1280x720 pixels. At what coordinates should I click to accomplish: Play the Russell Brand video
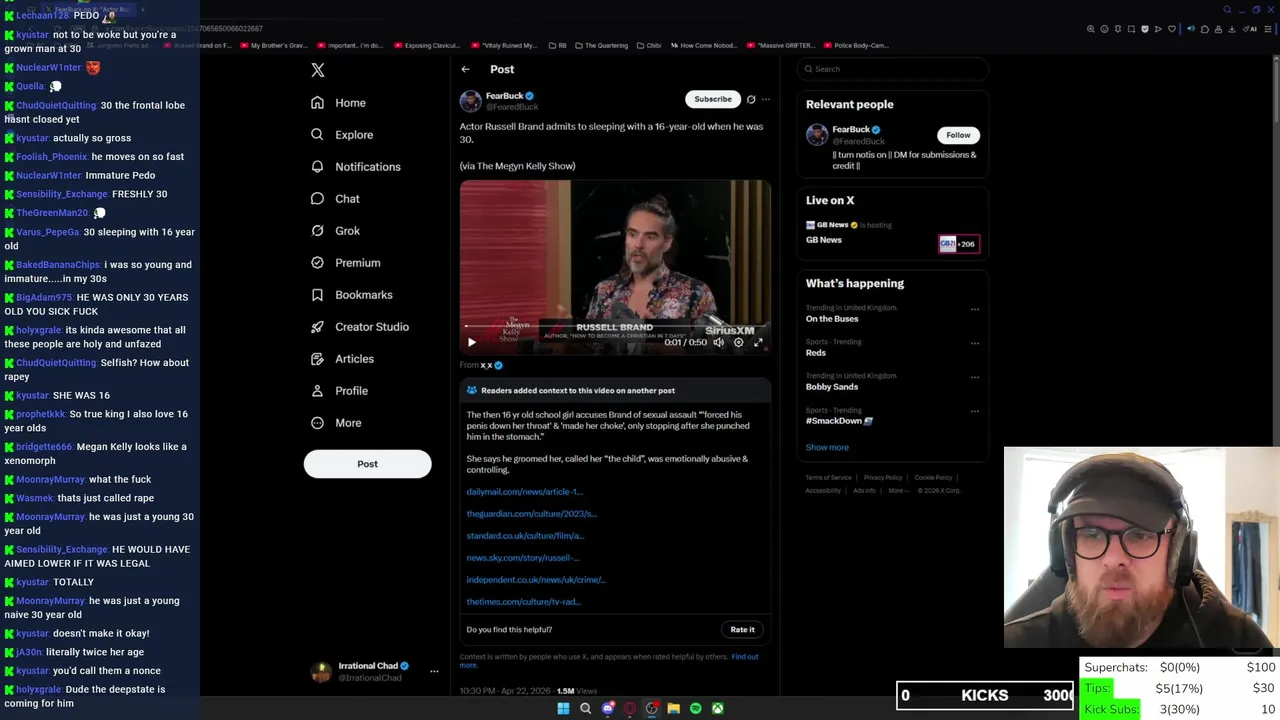coord(472,342)
